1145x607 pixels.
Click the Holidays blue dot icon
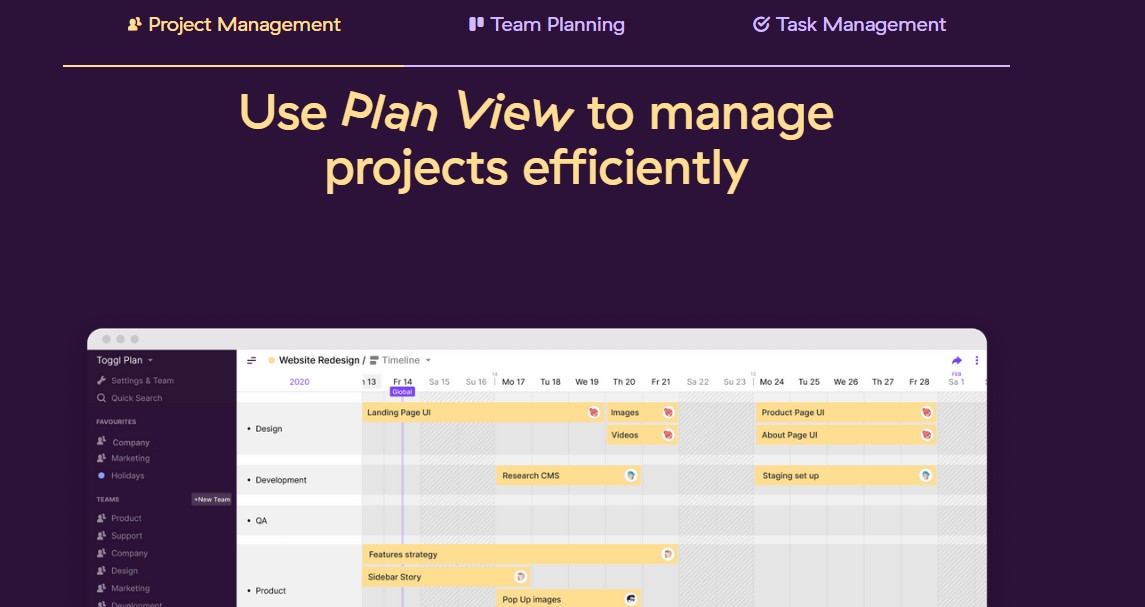[x=102, y=476]
